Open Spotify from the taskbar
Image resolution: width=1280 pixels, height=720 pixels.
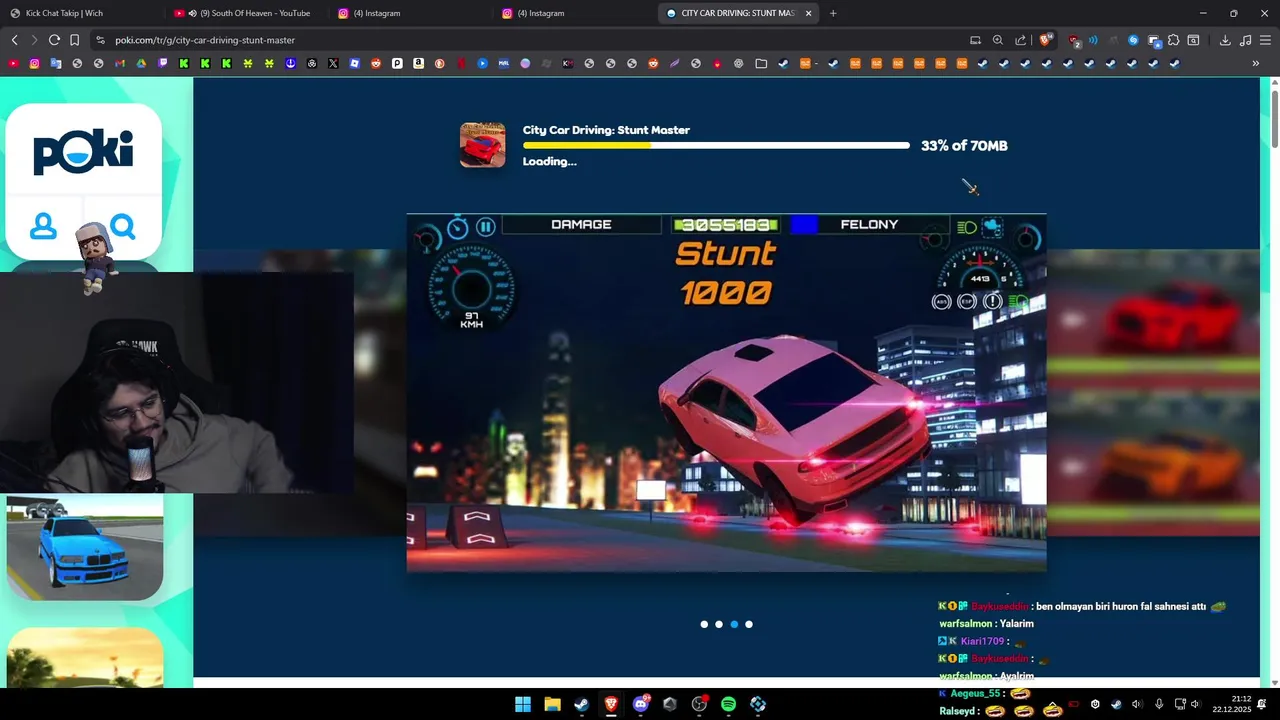[728, 704]
